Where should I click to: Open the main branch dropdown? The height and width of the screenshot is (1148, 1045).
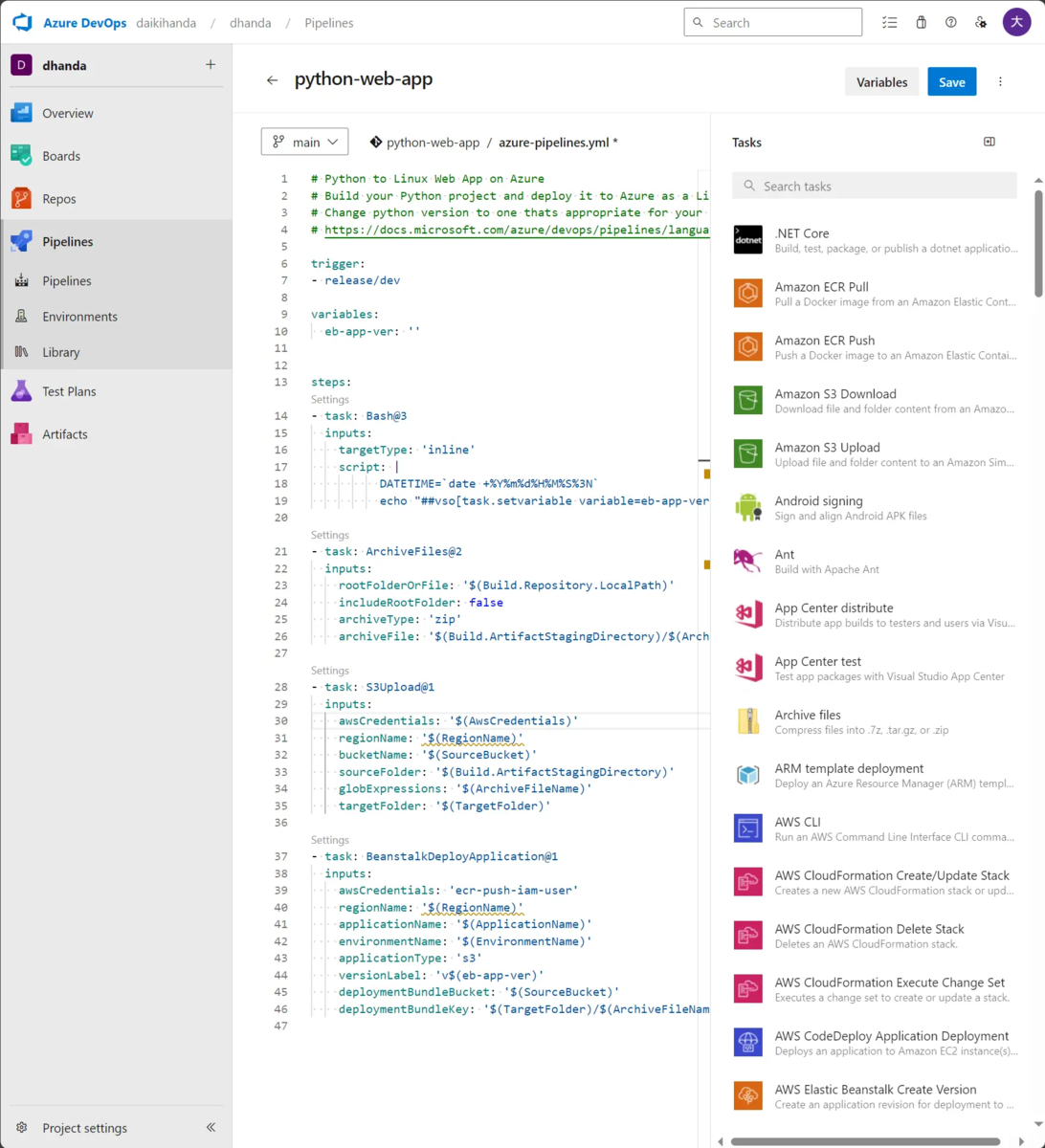[304, 142]
